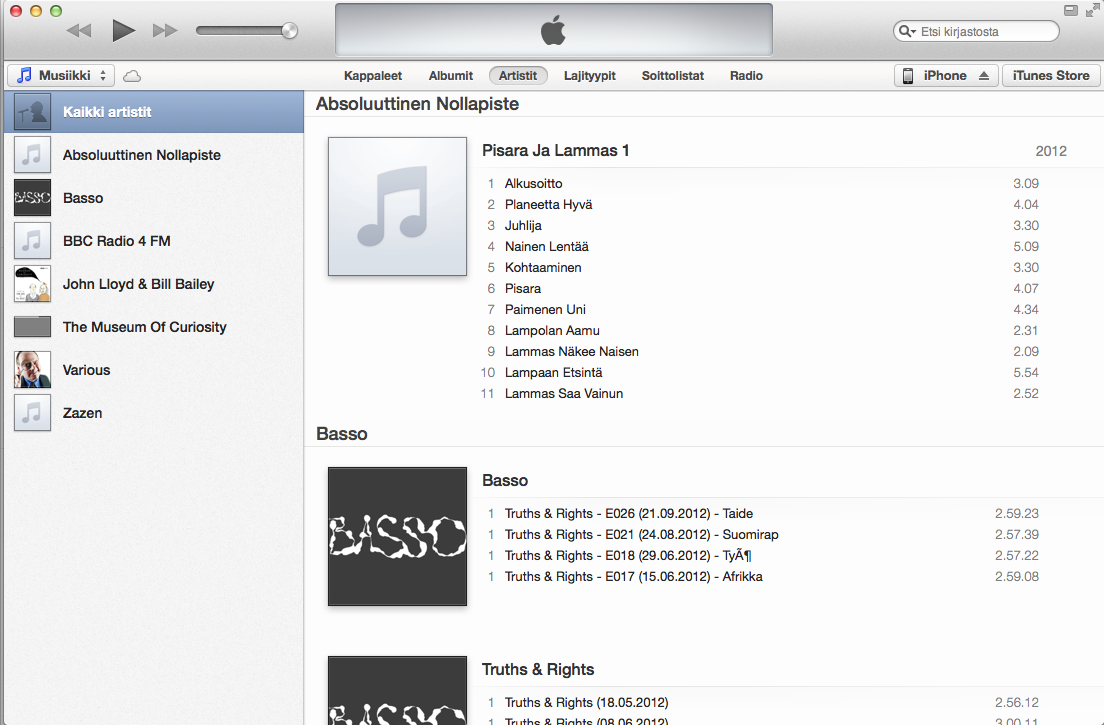
Task: Select the Various artist entry
Action: click(x=154, y=370)
